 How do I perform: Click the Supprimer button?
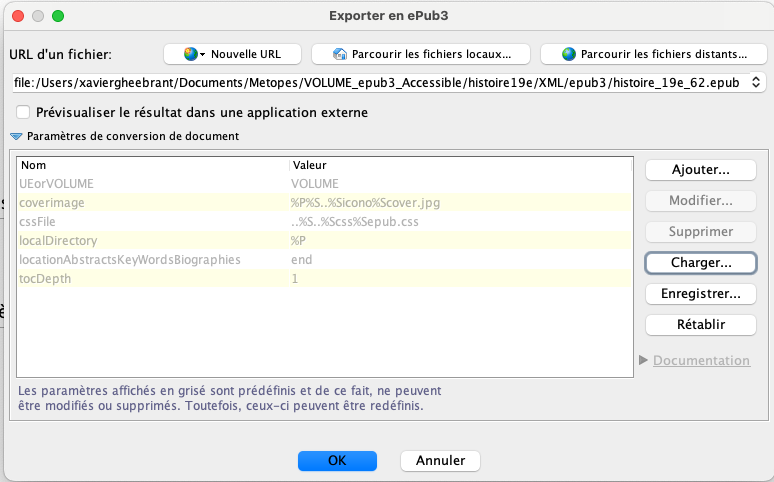[700, 232]
